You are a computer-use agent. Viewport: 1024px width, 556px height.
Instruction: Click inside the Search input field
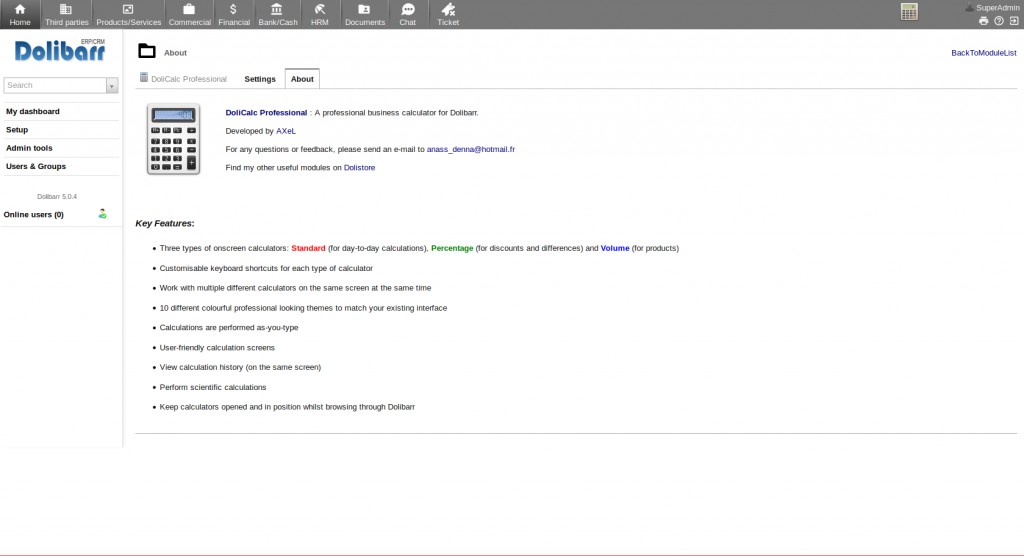(55, 86)
